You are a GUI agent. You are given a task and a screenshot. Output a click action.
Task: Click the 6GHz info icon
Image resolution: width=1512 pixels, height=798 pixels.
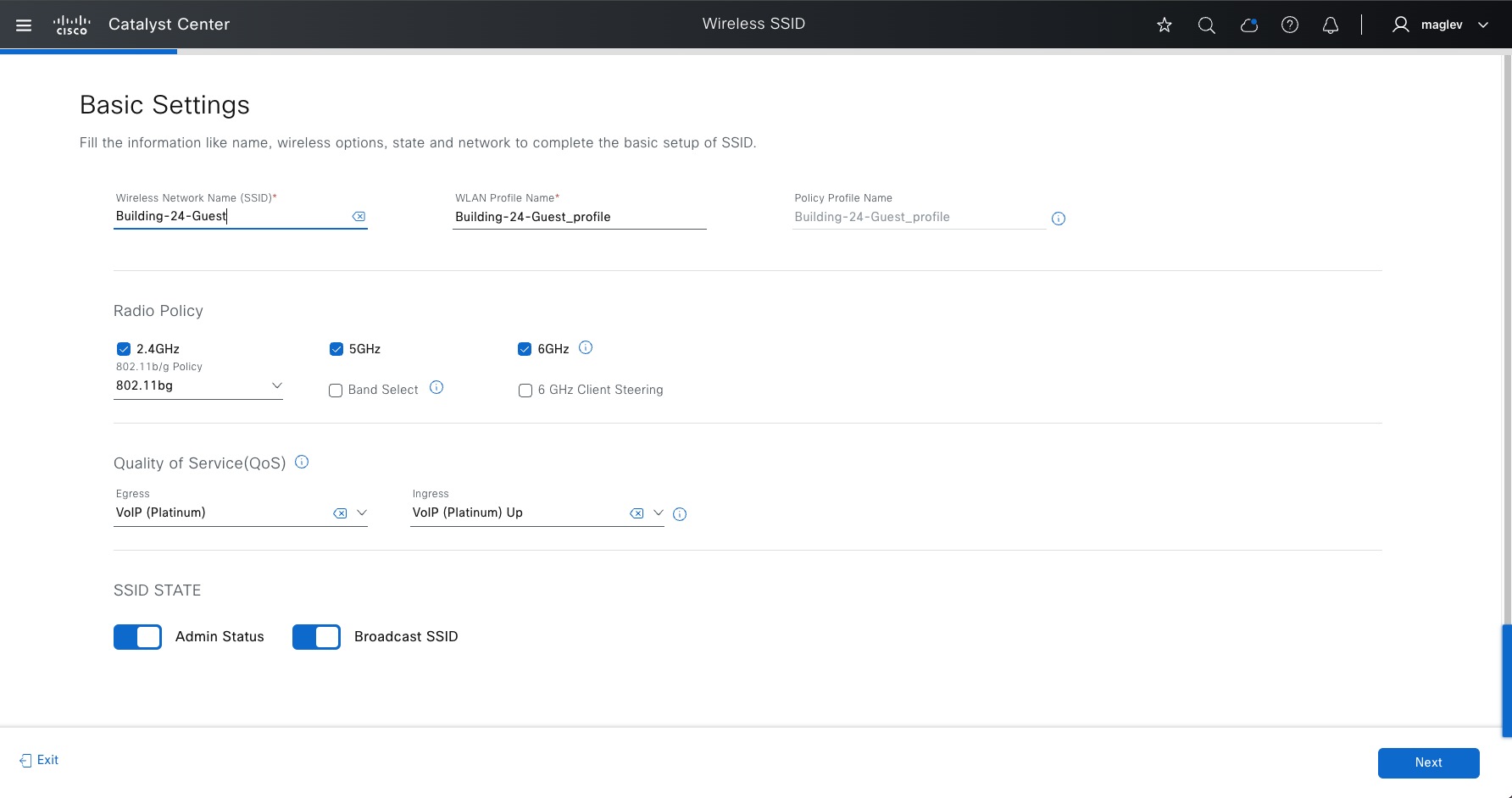586,347
